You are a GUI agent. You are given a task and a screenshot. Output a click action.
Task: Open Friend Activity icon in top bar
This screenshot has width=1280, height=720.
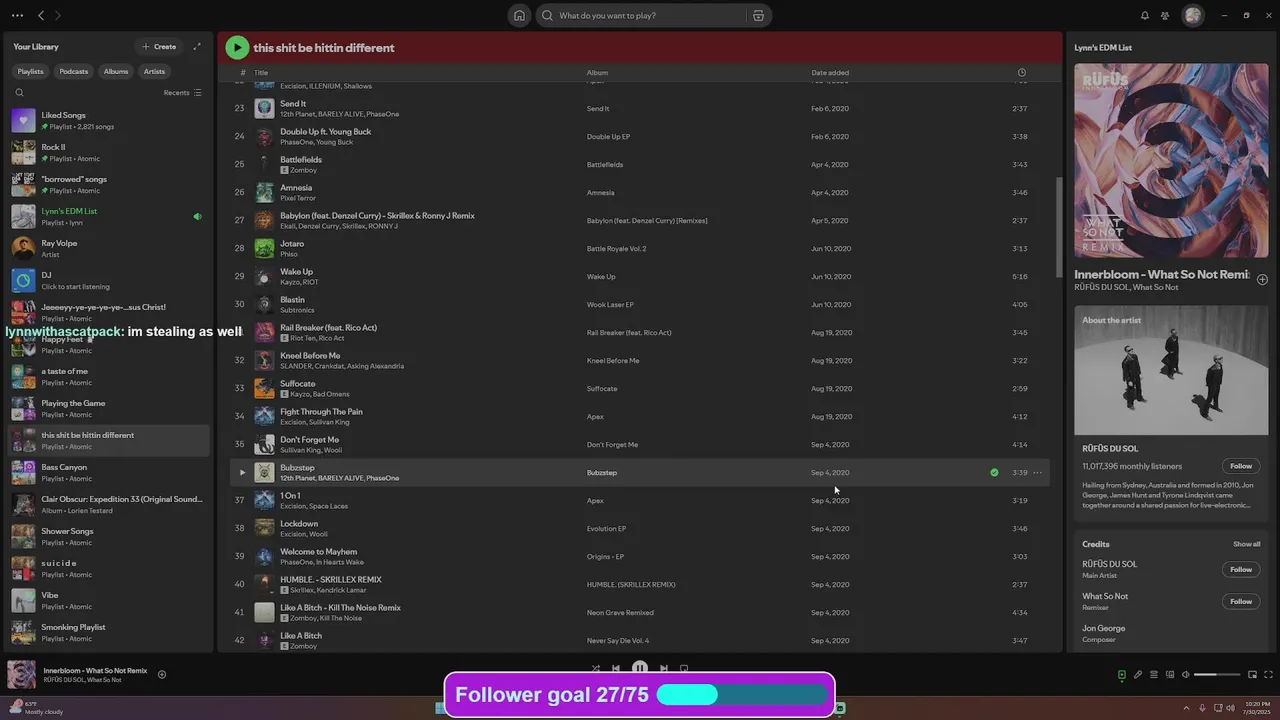[x=1165, y=15]
